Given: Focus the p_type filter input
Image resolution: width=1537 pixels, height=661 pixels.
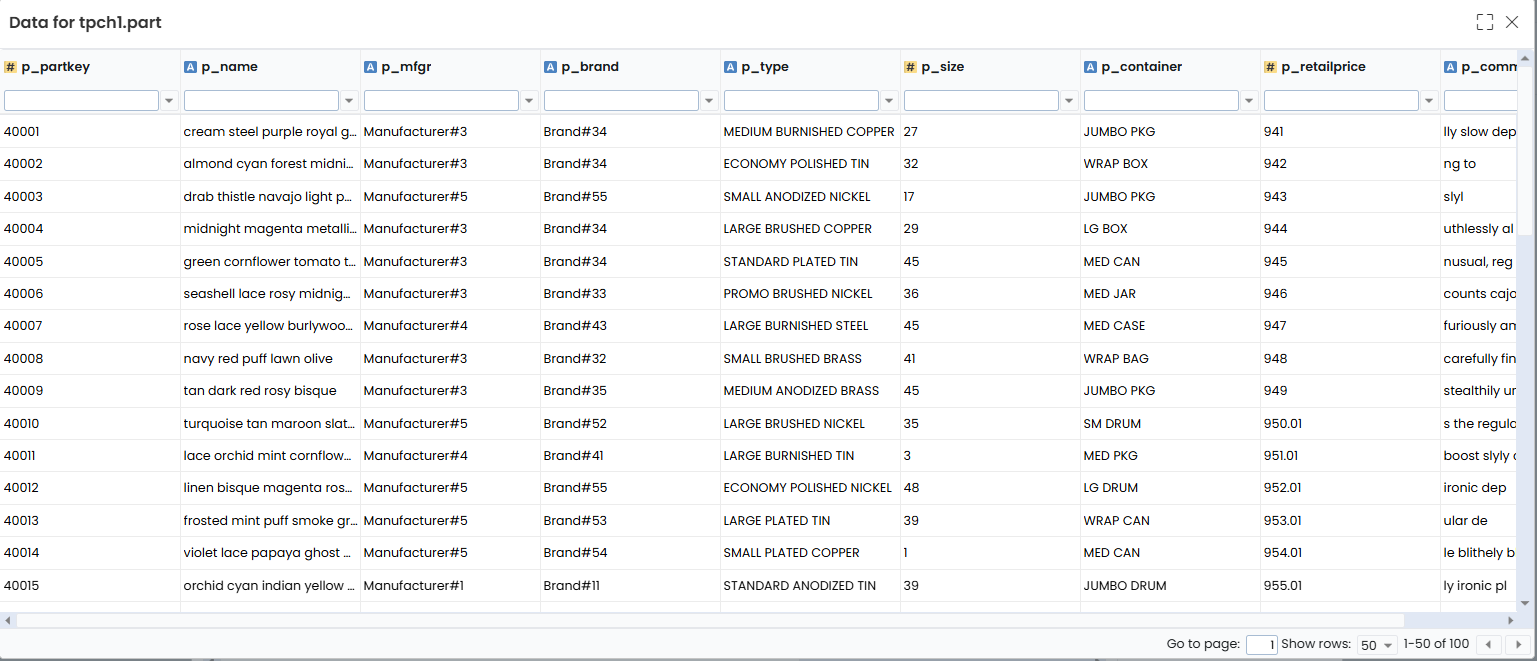Looking at the screenshot, I should coord(801,101).
